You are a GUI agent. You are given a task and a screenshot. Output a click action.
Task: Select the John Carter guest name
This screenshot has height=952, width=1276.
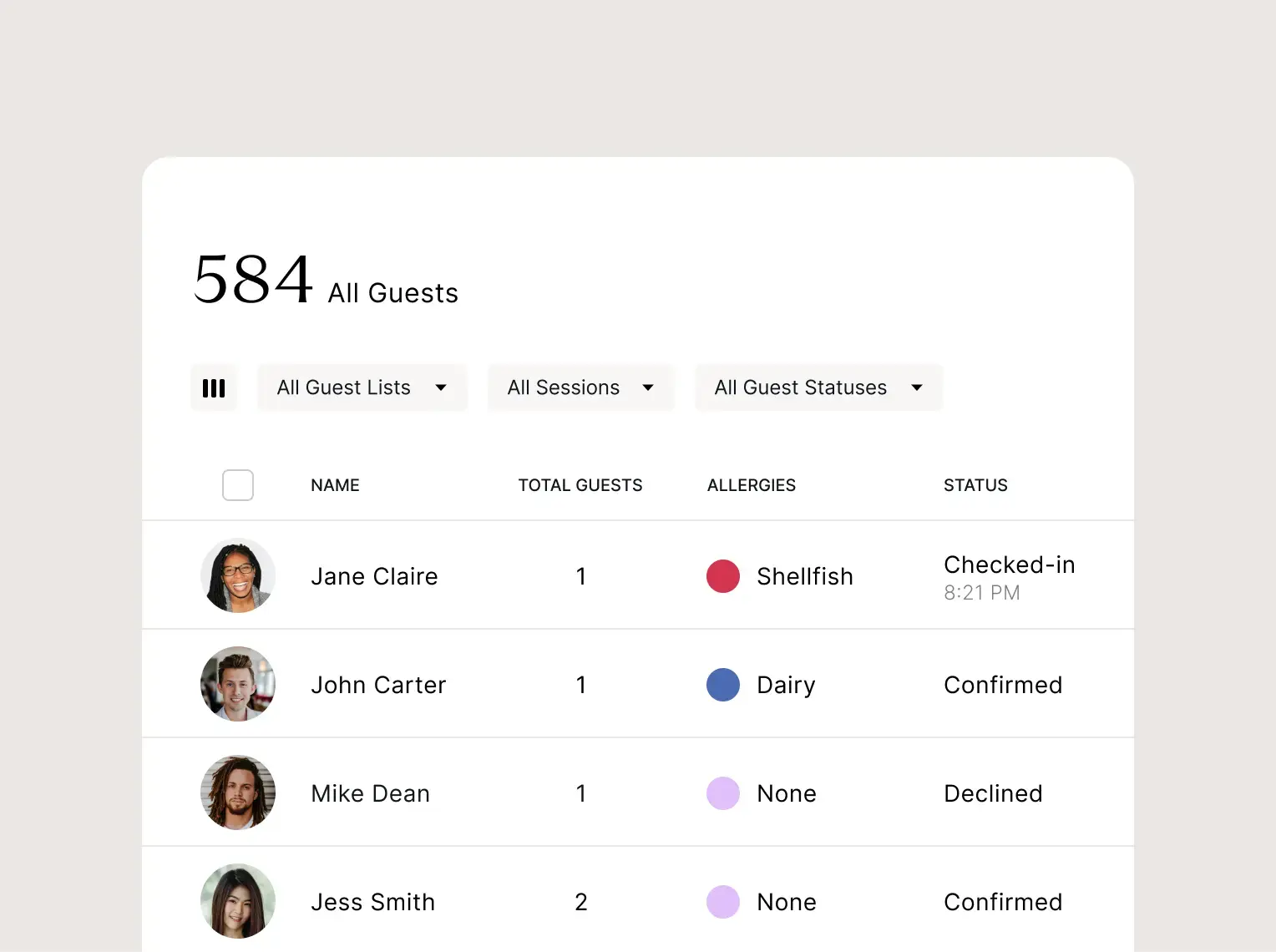[x=378, y=685]
